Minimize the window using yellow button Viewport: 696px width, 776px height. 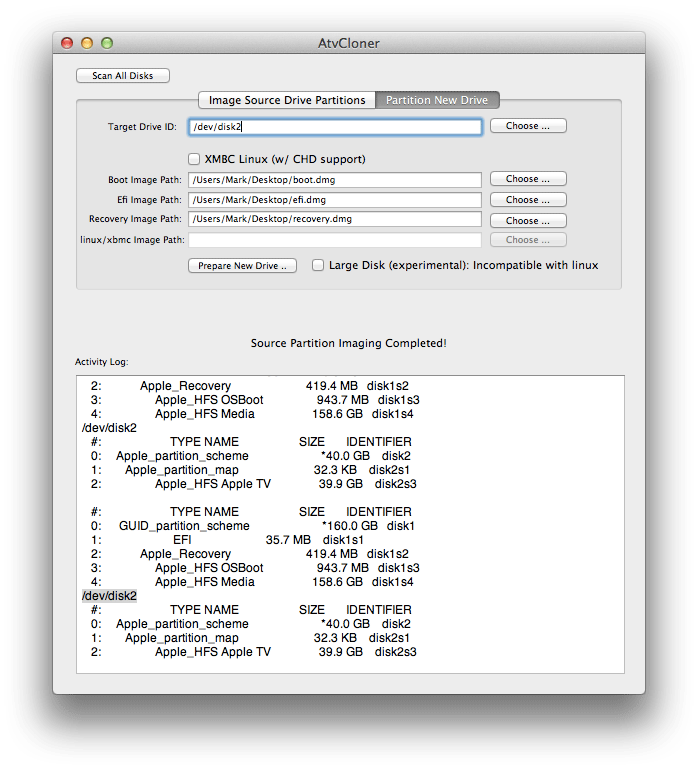87,43
